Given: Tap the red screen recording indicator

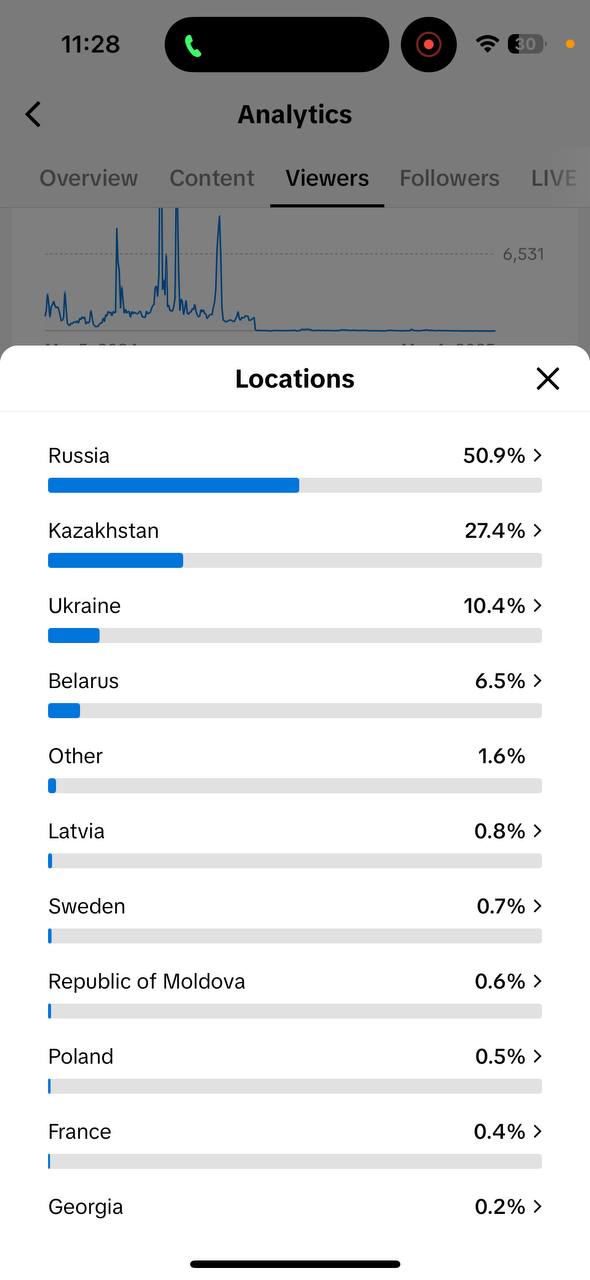Looking at the screenshot, I should 429,45.
